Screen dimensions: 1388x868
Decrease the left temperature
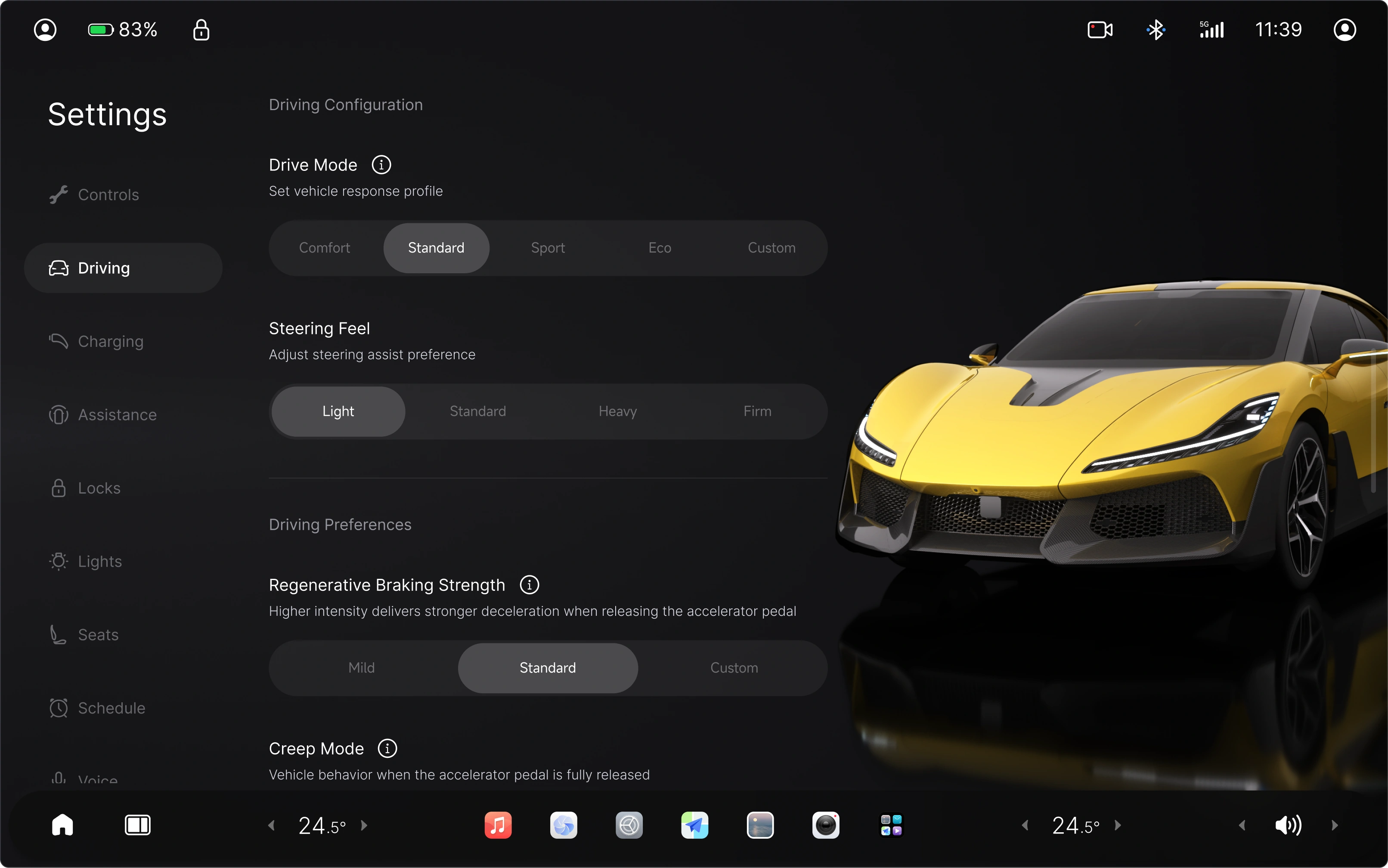coord(272,825)
